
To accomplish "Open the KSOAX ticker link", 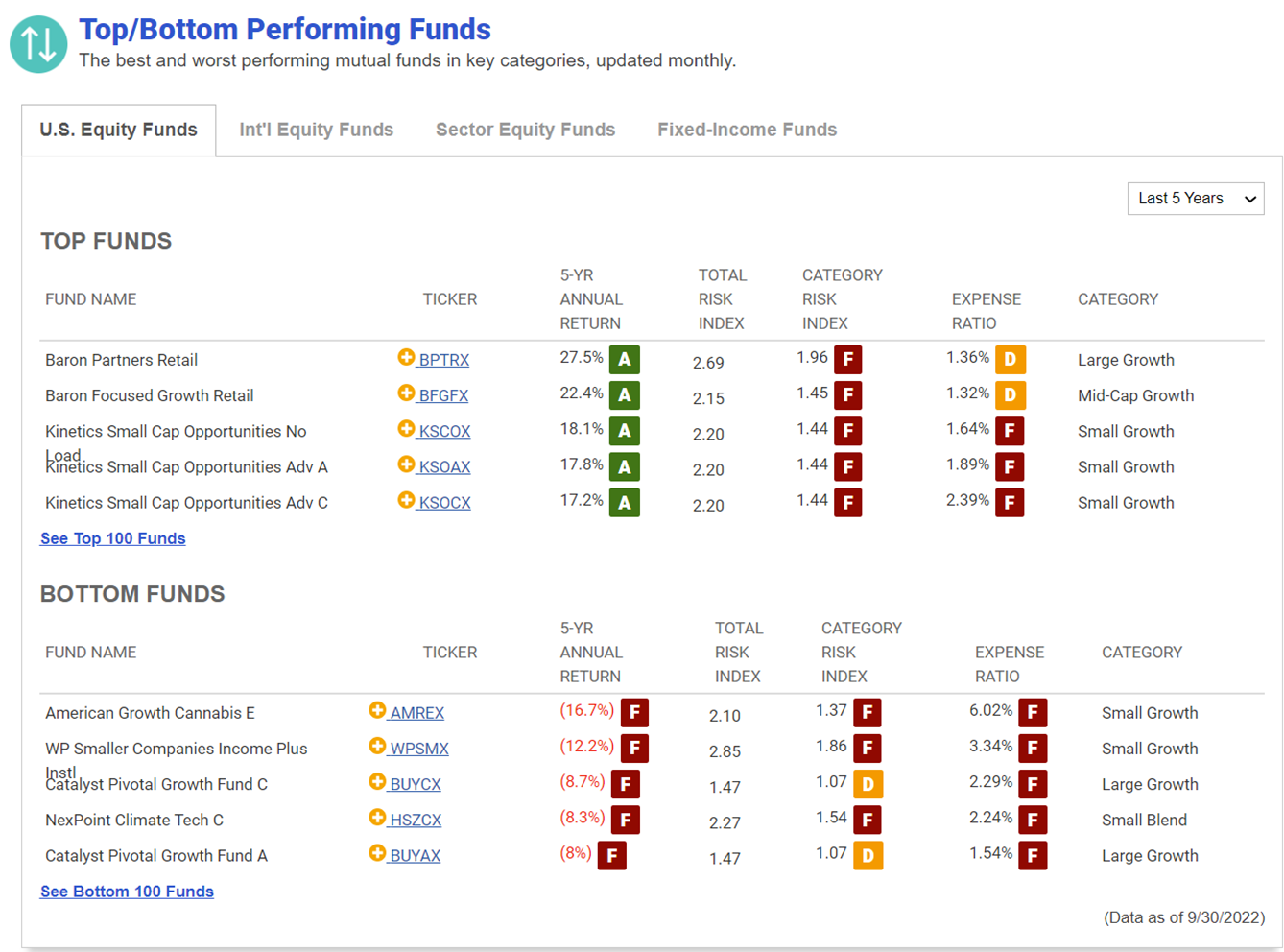I will [x=444, y=467].
